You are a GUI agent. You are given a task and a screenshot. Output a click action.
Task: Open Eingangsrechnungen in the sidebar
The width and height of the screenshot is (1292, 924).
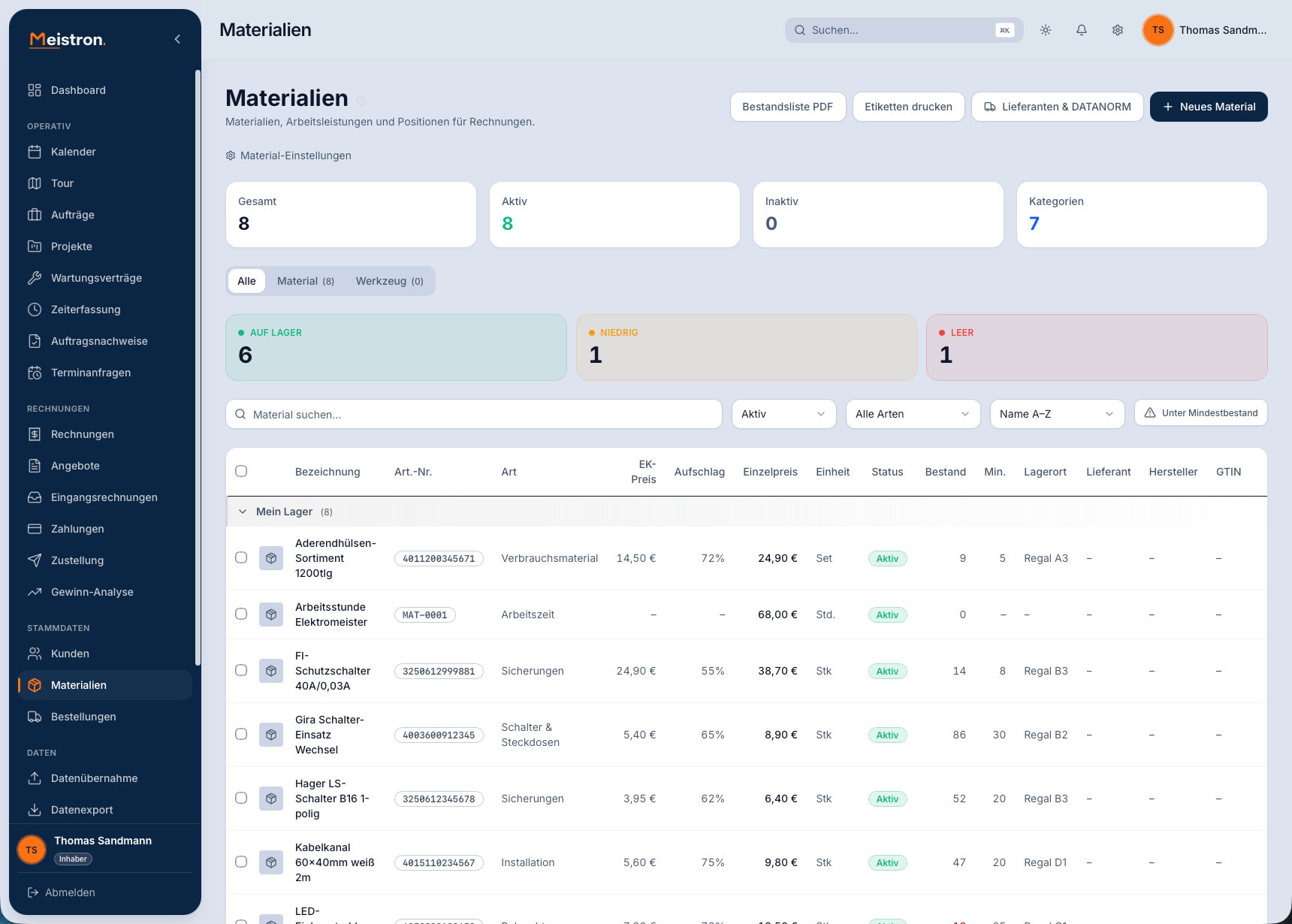tap(105, 497)
